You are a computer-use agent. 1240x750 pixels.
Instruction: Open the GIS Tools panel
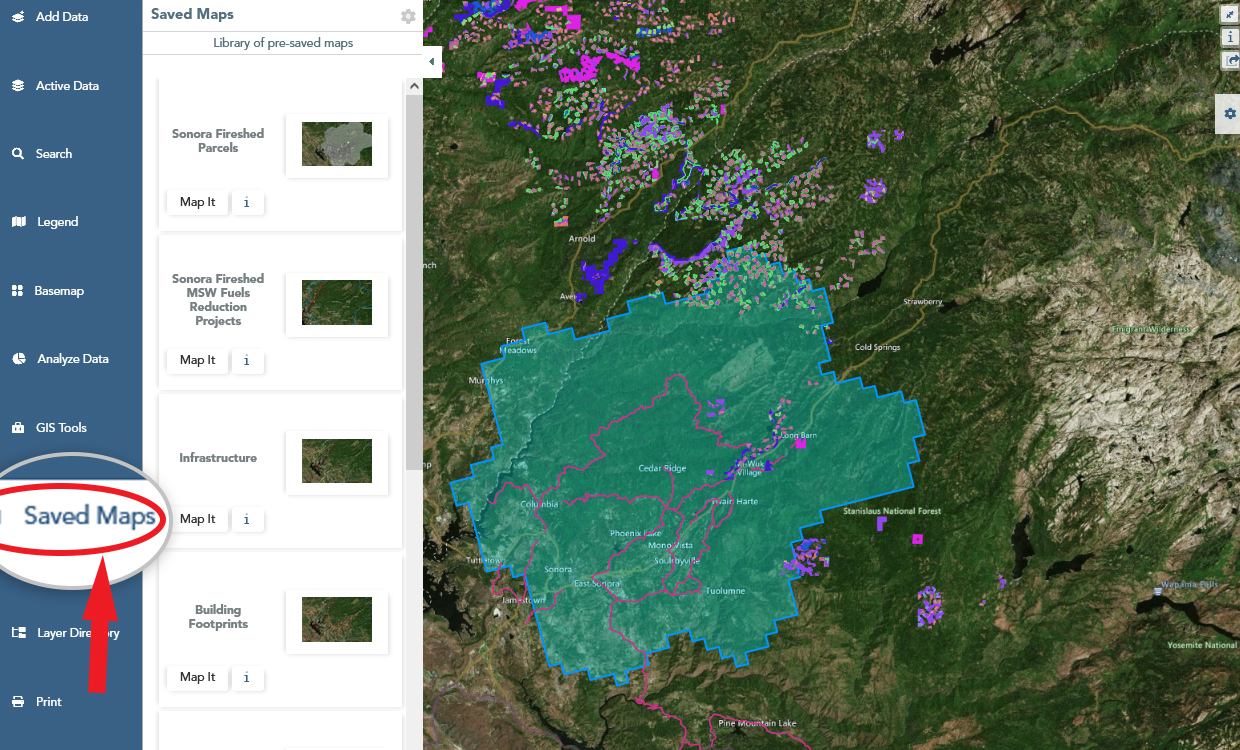(x=49, y=428)
